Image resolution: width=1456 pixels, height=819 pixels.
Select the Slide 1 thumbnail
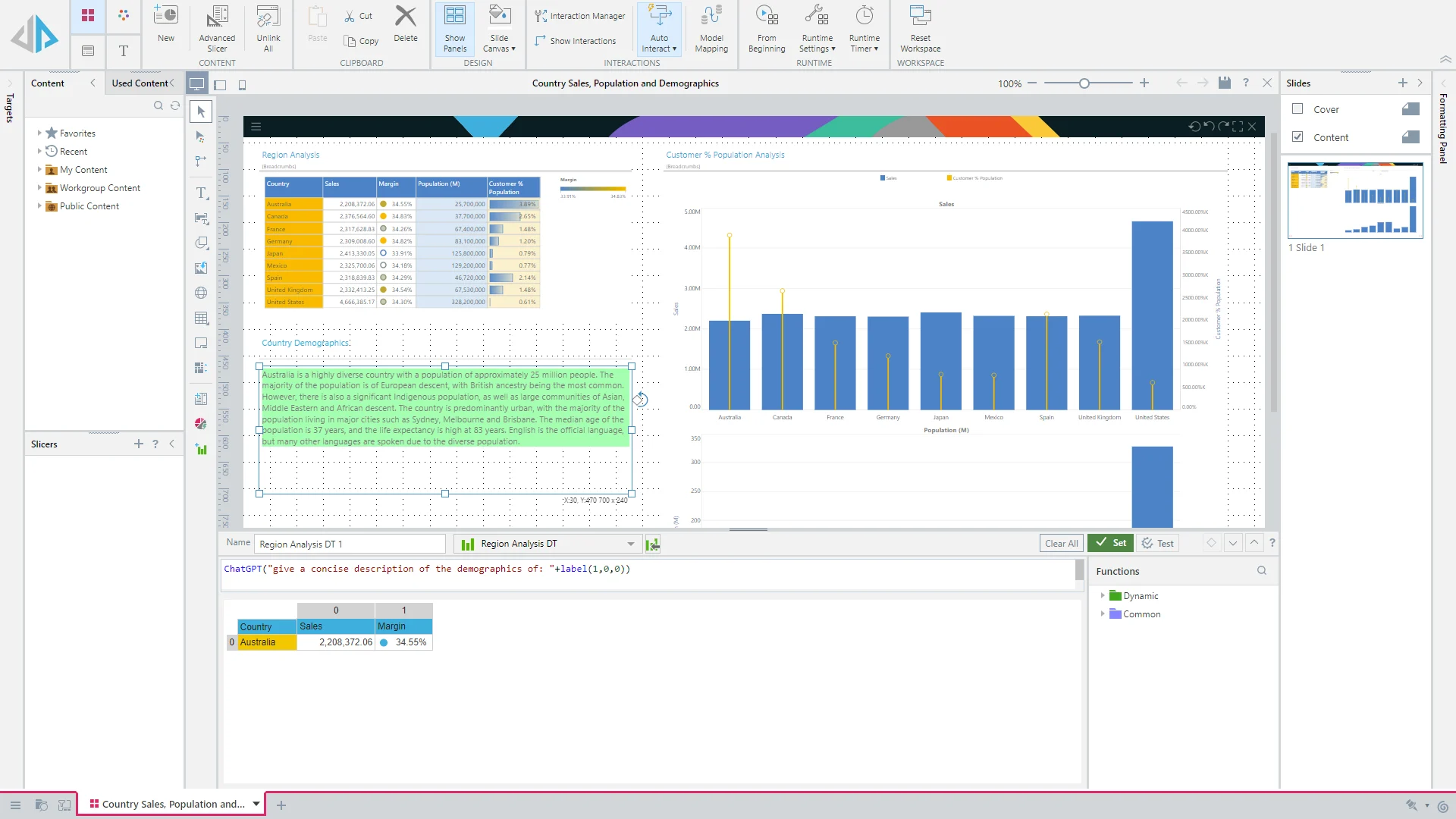(1354, 201)
